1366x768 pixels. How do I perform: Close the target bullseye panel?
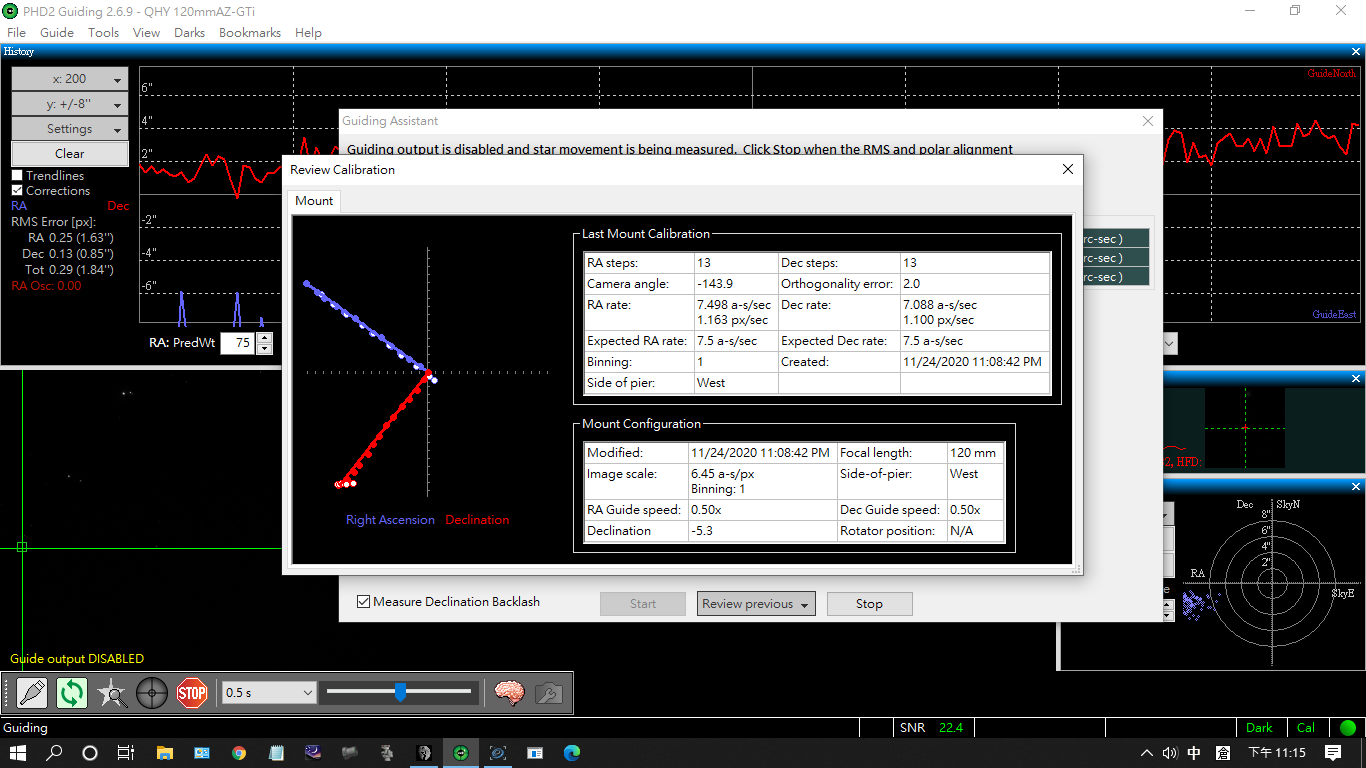point(1356,486)
